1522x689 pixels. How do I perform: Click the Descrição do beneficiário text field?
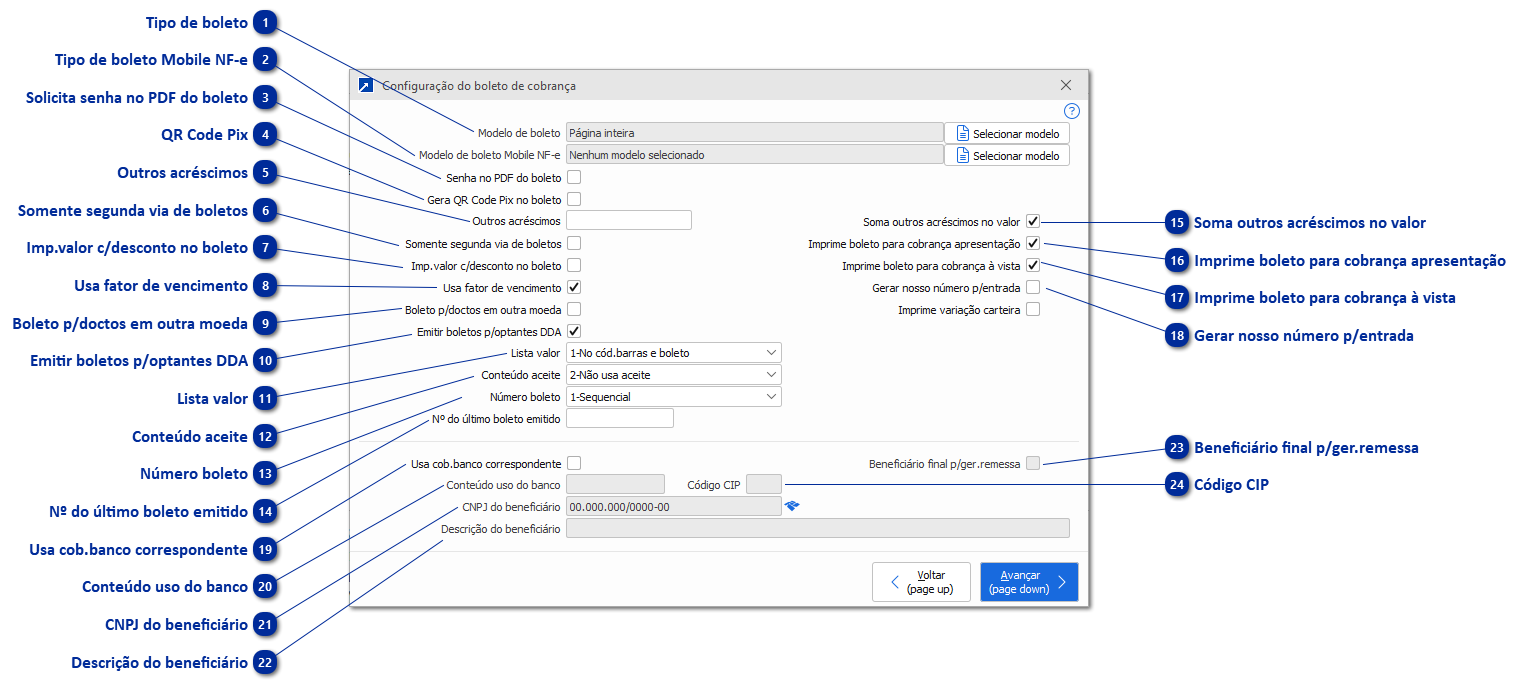tap(818, 527)
